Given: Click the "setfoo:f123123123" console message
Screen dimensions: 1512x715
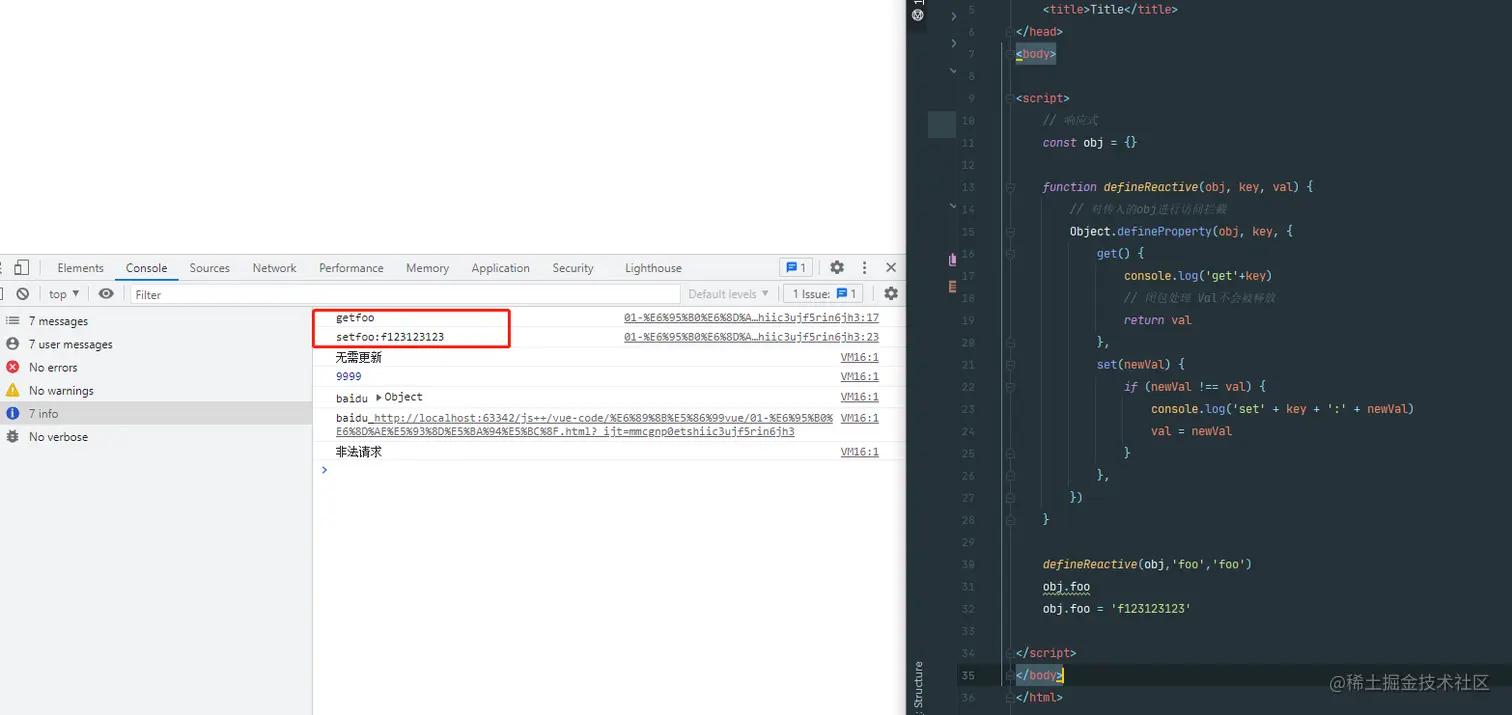Looking at the screenshot, I should coord(390,338).
